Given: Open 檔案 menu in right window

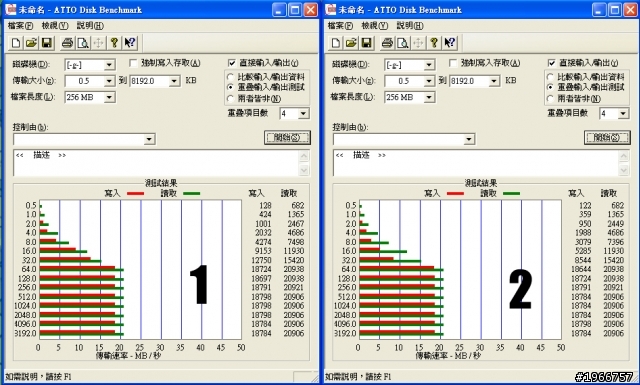Looking at the screenshot, I should tap(340, 26).
